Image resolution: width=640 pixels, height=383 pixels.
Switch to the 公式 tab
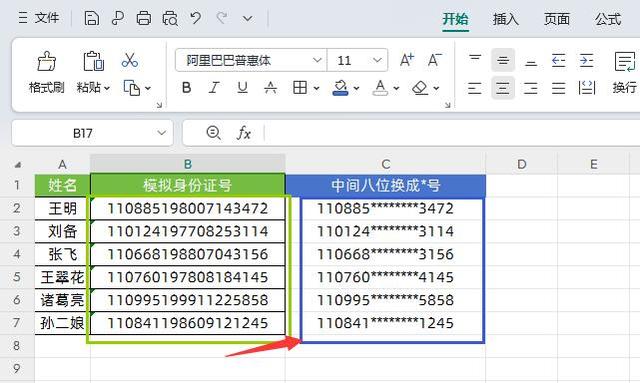608,19
